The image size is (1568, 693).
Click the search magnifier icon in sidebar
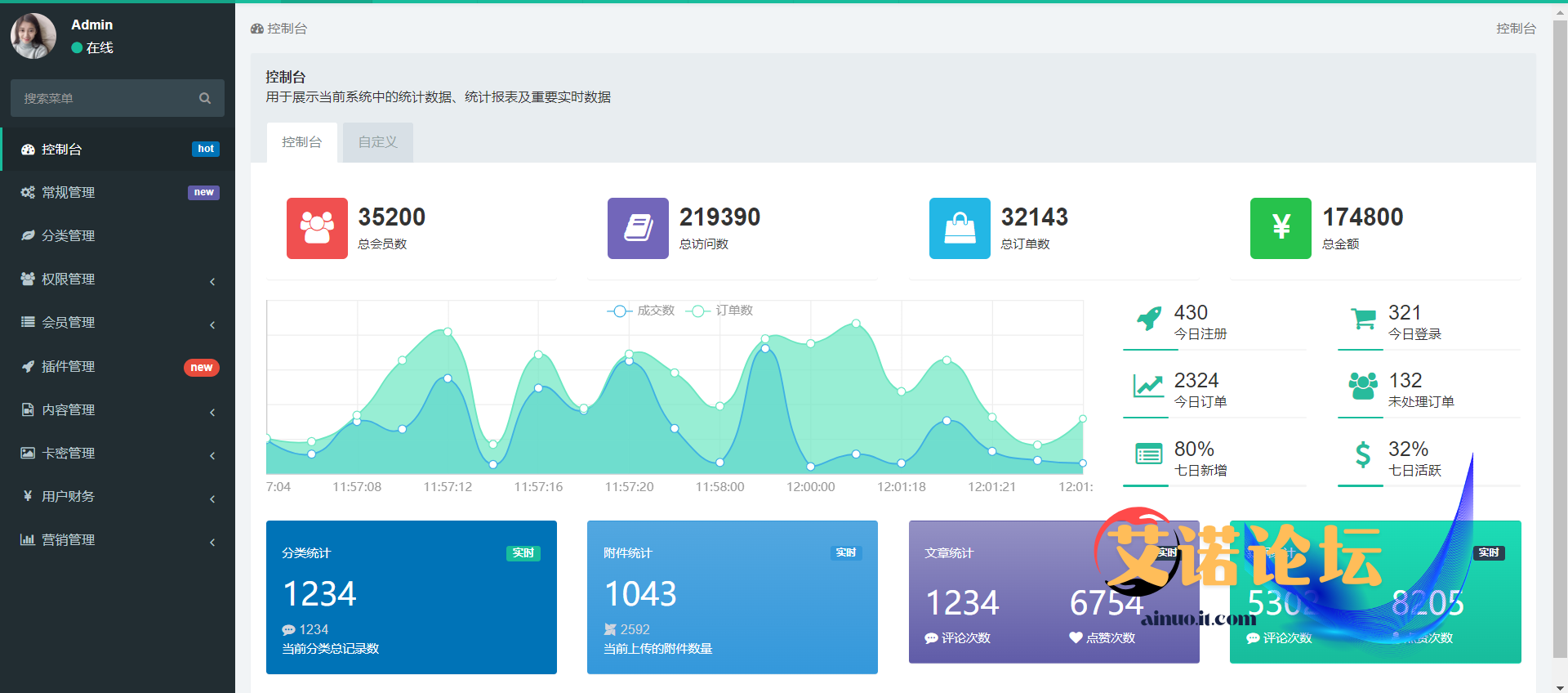click(x=205, y=98)
